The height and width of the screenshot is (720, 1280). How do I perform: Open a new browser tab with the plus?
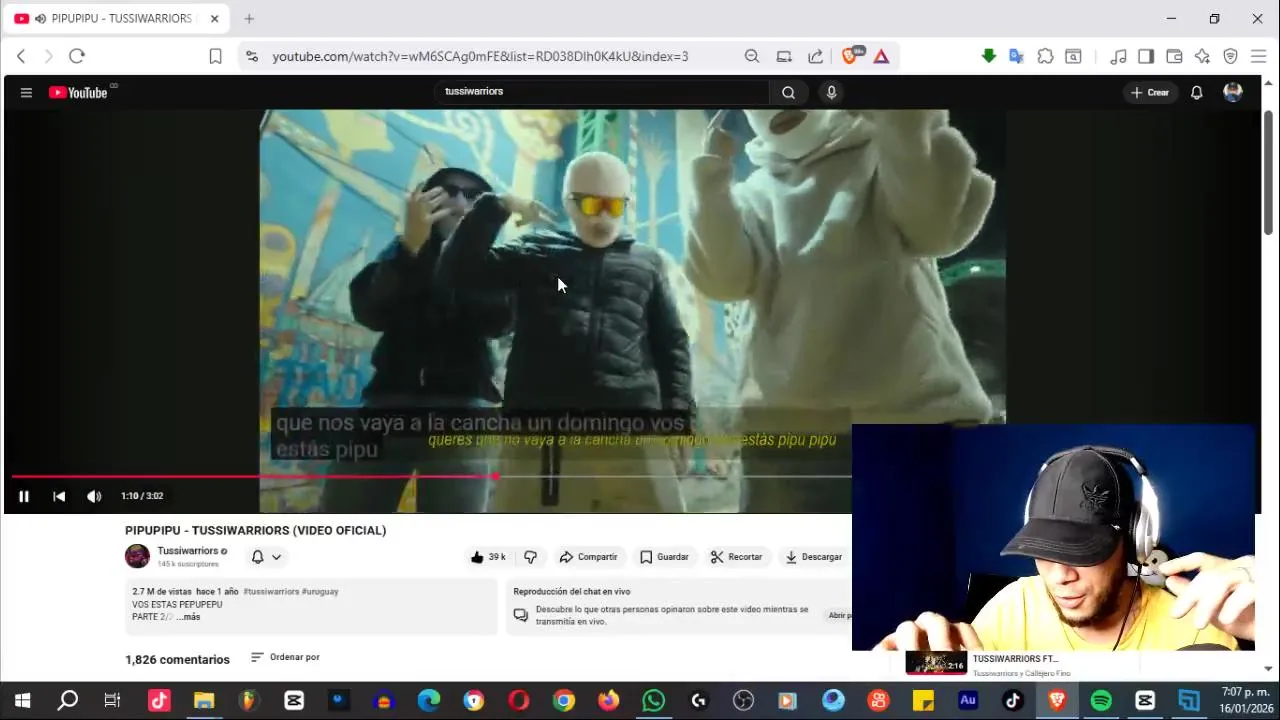tap(249, 19)
